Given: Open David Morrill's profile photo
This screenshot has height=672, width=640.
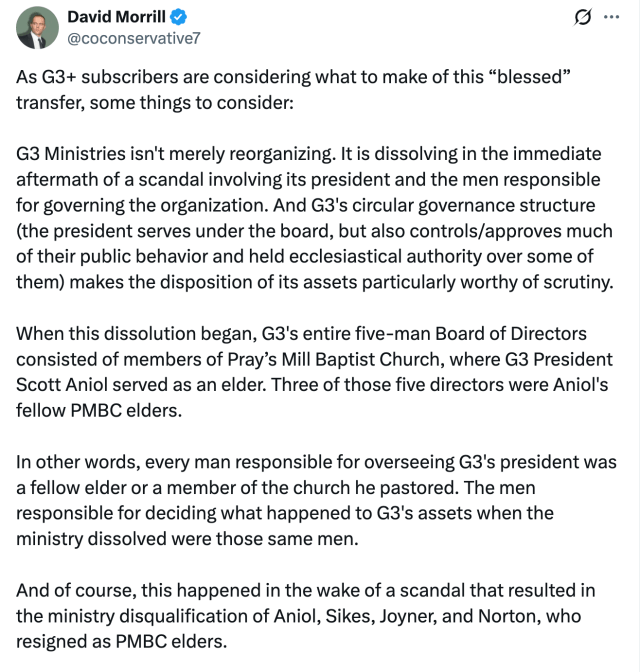Looking at the screenshot, I should [x=37, y=27].
